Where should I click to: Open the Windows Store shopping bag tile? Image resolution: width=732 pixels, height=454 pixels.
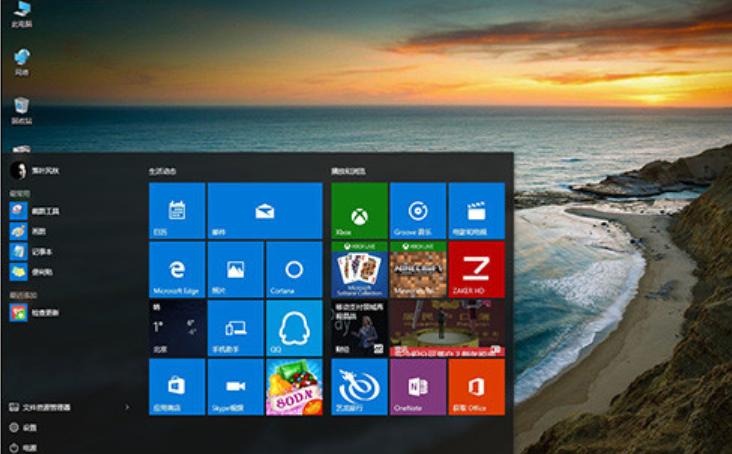pos(177,387)
